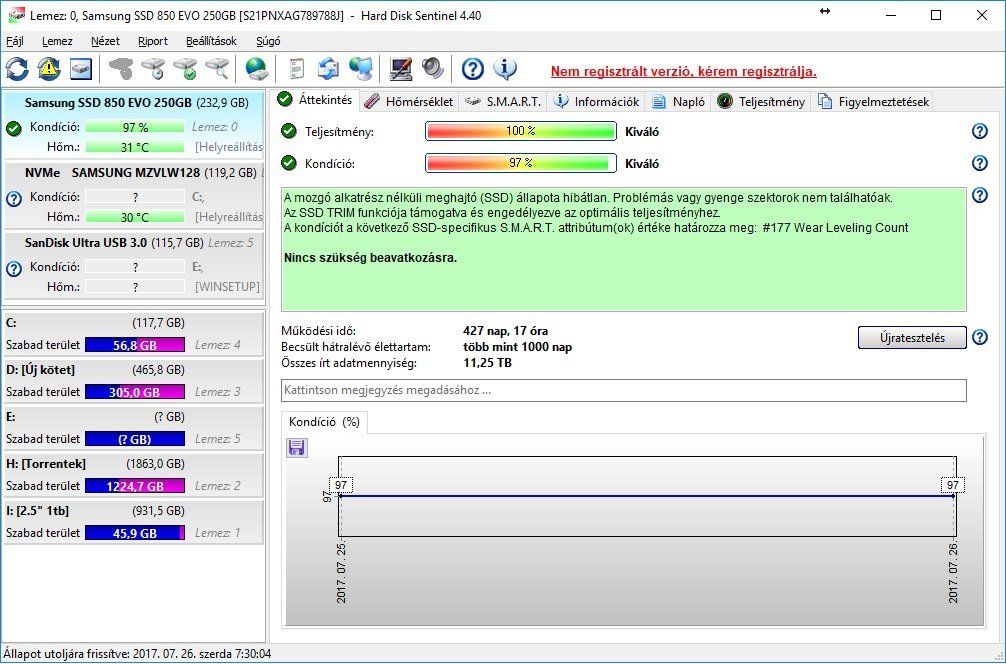Click the main Kondíció 97 % progress bar
Image resolution: width=1006 pixels, height=664 pixels.
click(520, 163)
